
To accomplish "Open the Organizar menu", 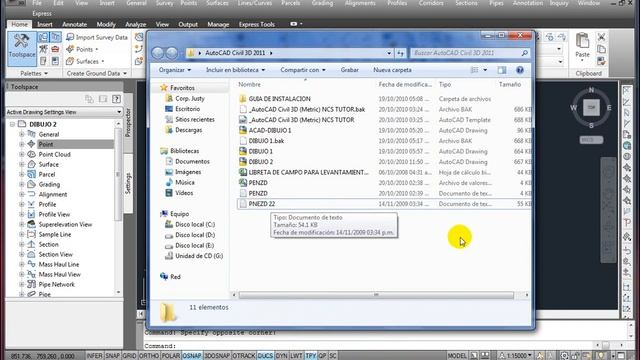I will click(x=175, y=70).
